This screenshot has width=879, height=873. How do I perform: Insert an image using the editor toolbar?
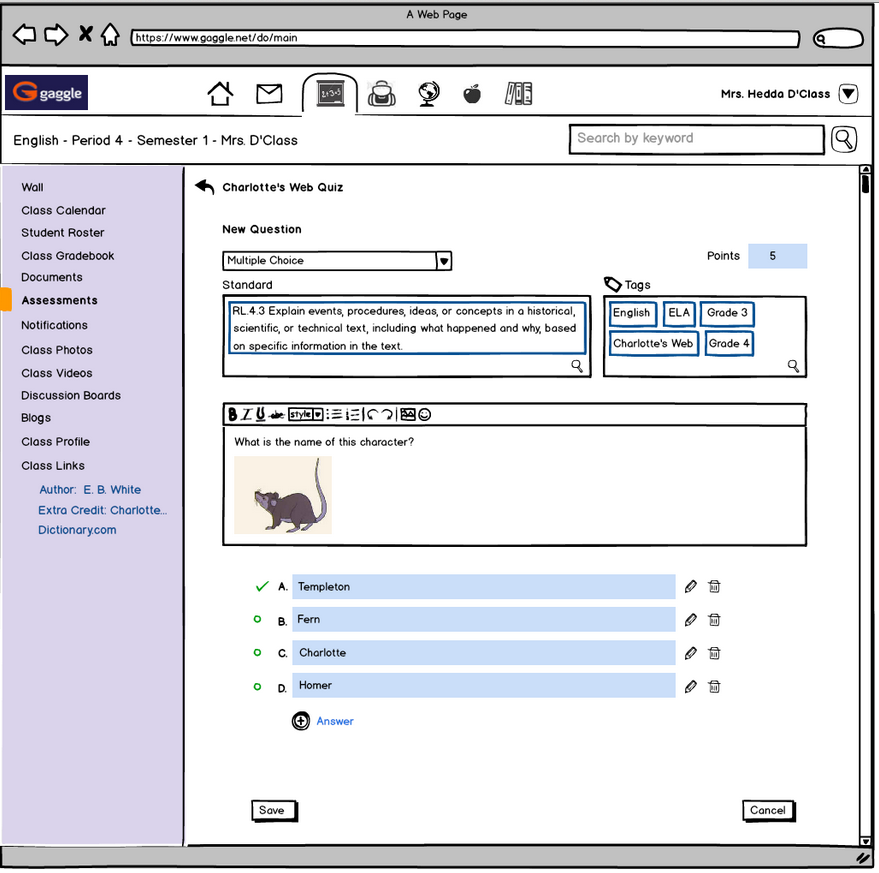pos(407,415)
